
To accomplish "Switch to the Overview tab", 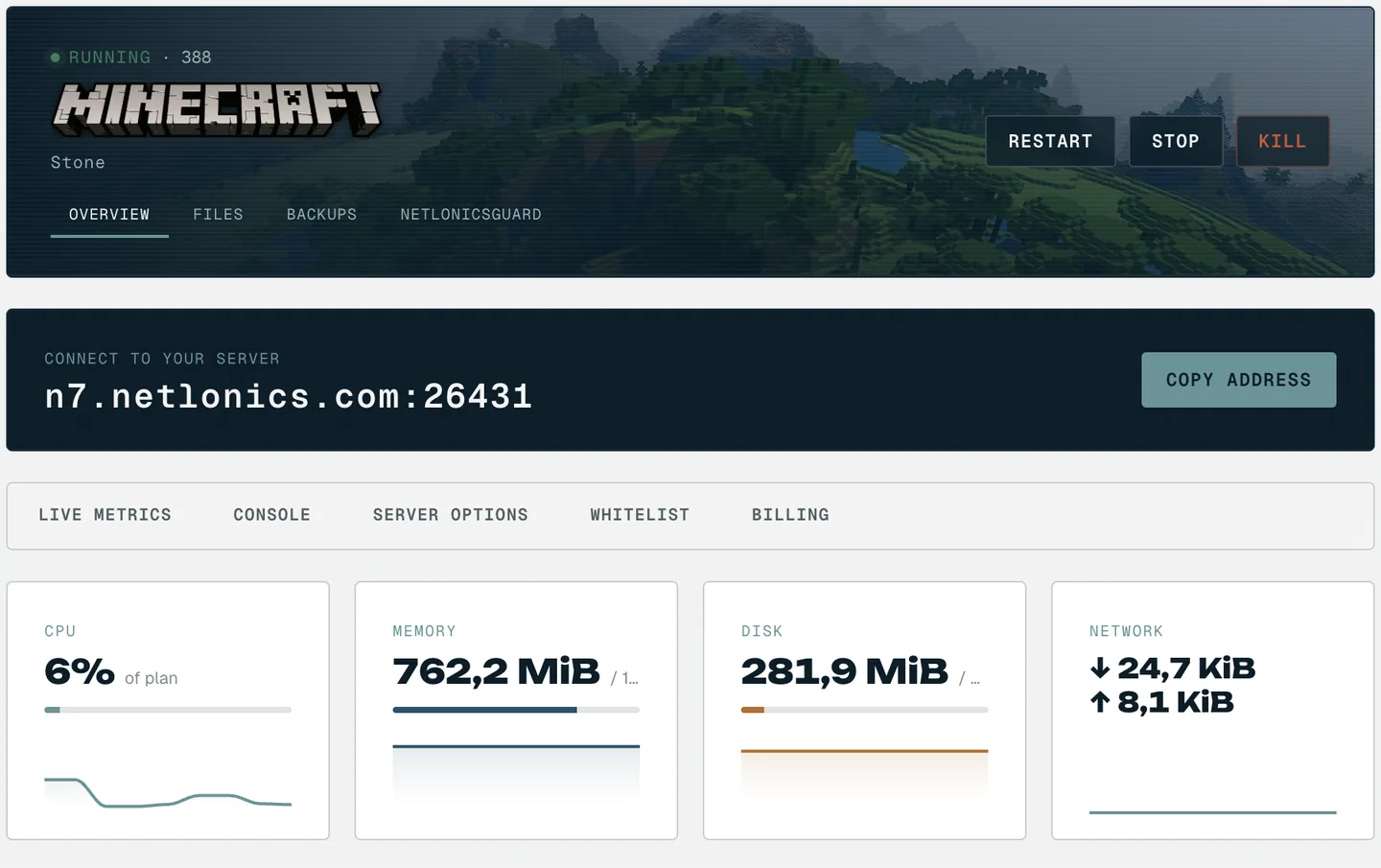I will 109,215.
